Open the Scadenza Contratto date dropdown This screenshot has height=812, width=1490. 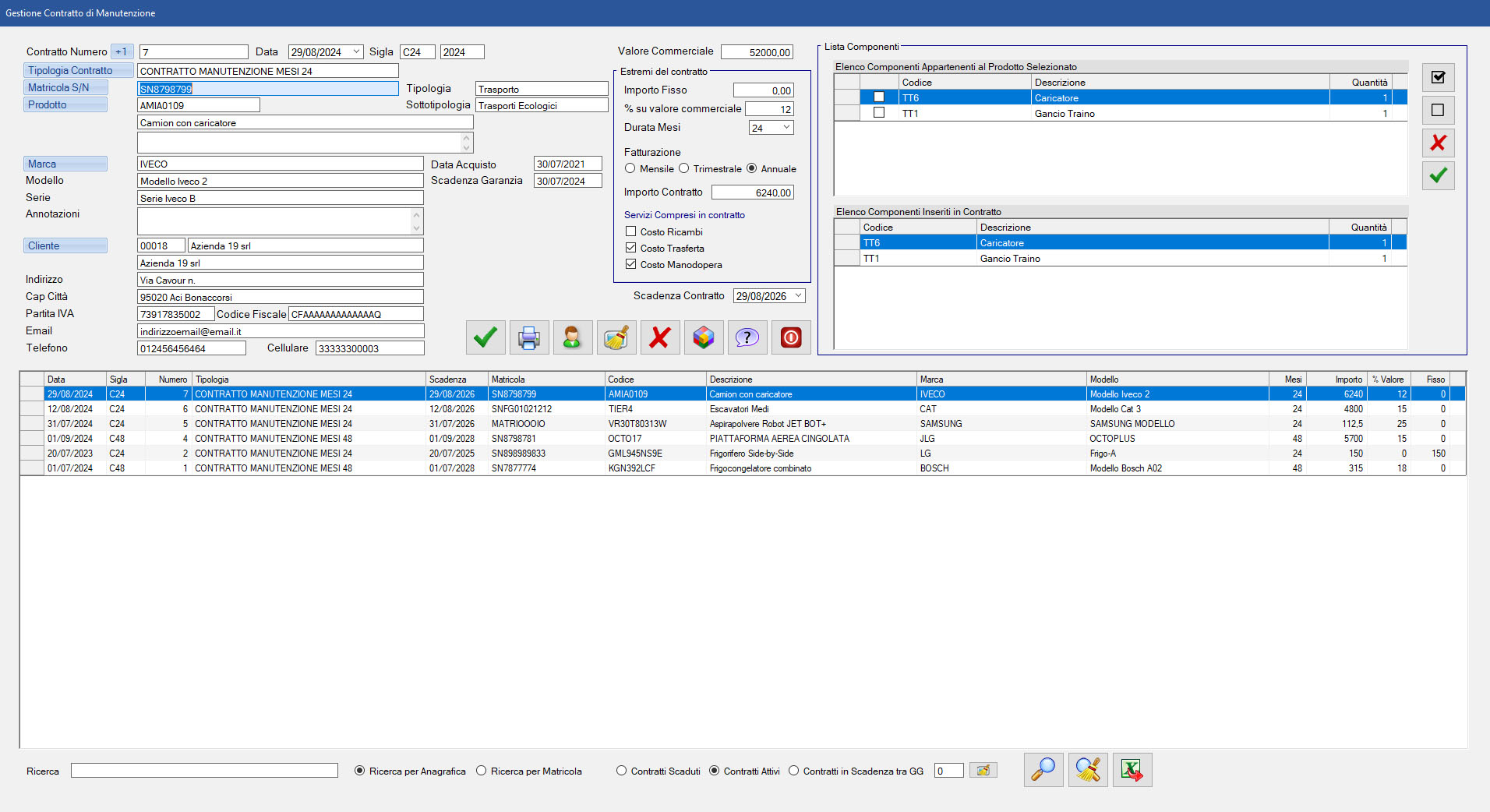798,296
